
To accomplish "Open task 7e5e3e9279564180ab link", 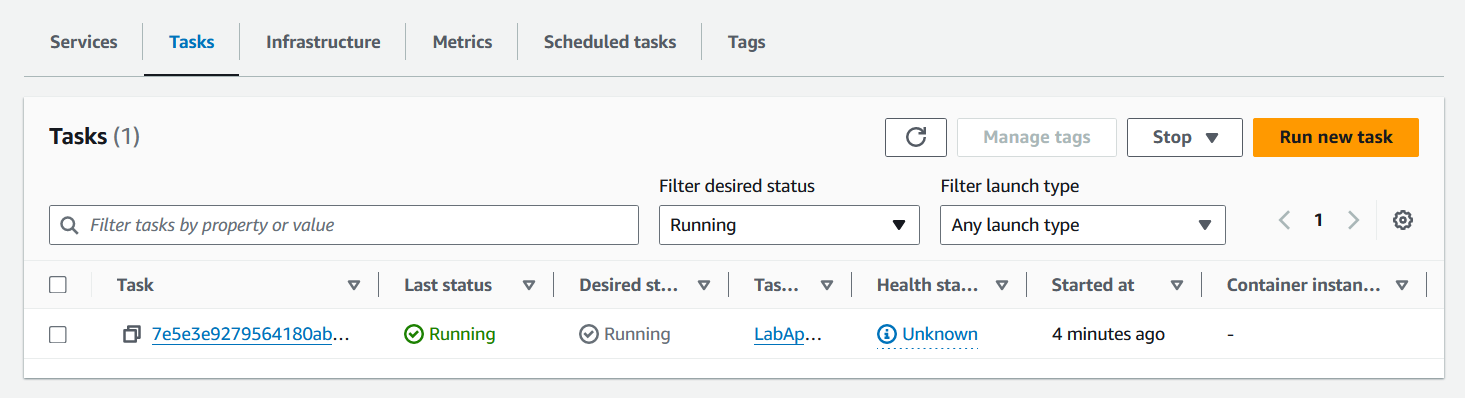I will click(251, 335).
